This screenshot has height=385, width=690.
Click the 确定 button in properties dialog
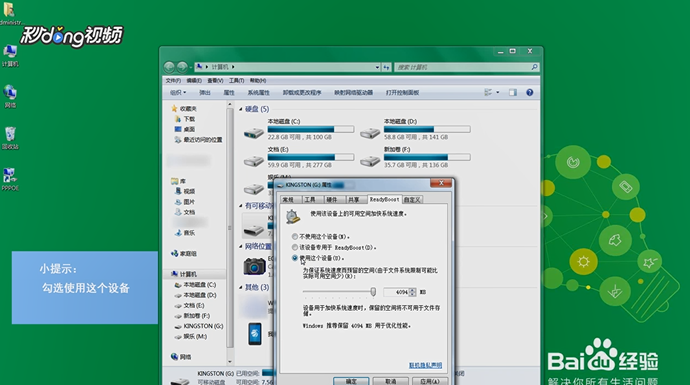(351, 381)
